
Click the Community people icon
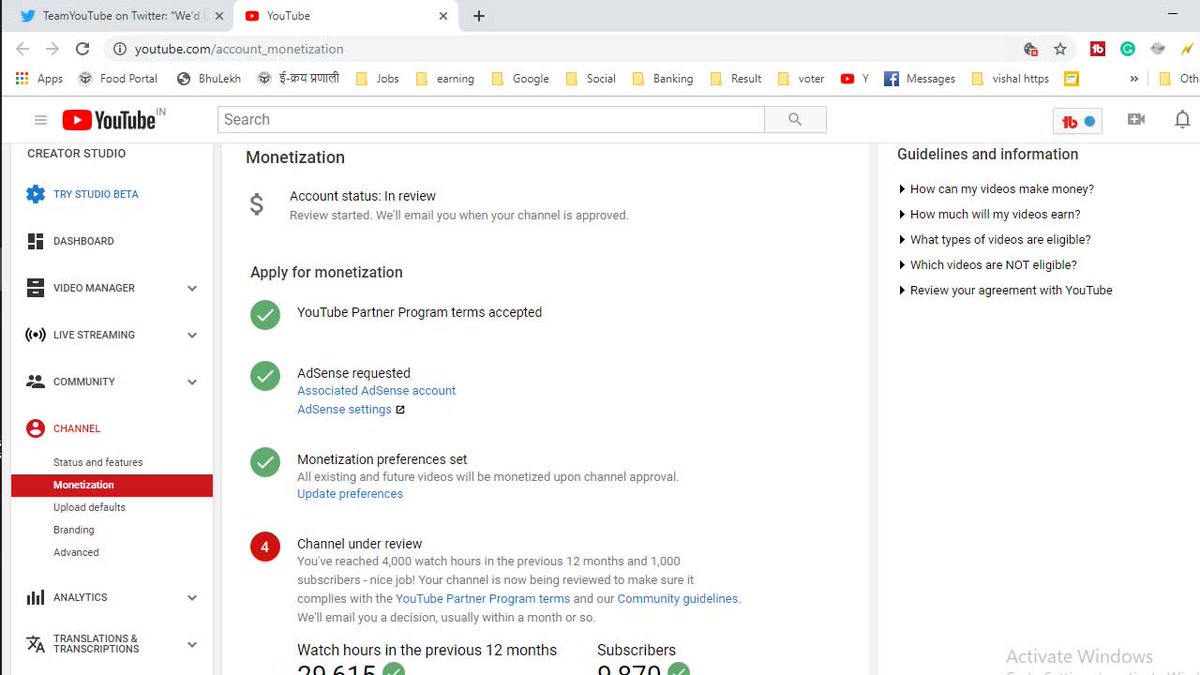click(36, 381)
